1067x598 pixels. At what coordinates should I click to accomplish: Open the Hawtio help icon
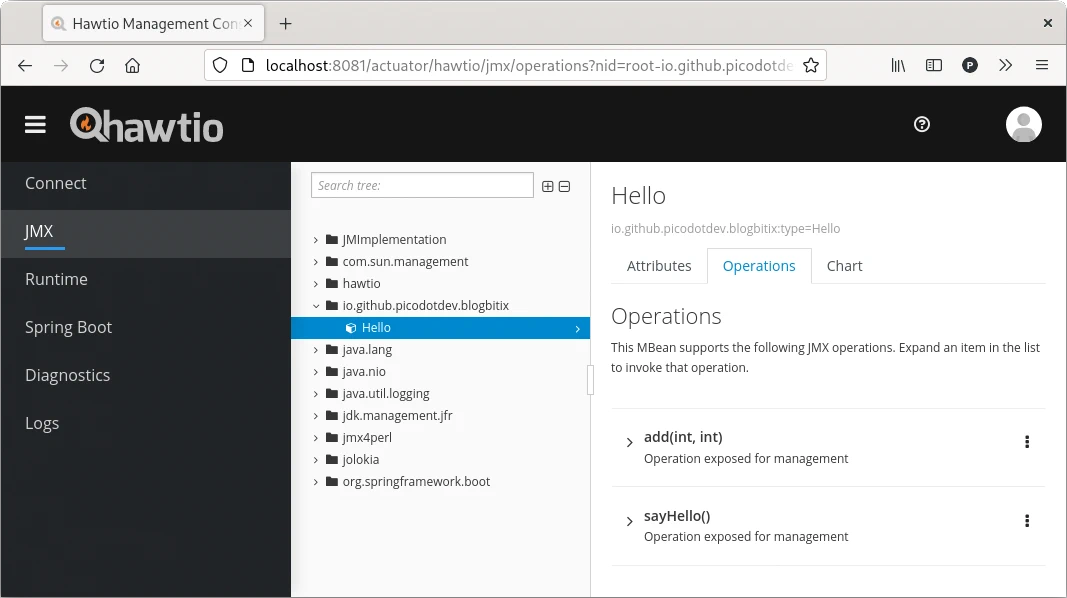click(921, 125)
